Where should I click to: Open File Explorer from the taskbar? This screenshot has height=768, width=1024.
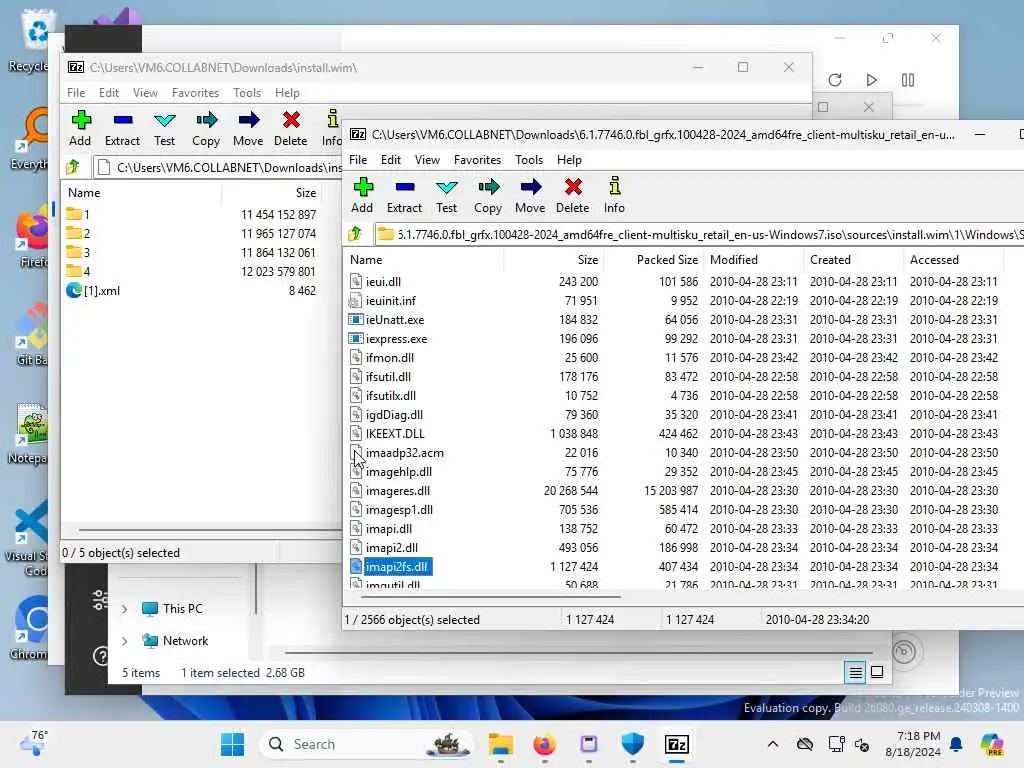click(500, 744)
